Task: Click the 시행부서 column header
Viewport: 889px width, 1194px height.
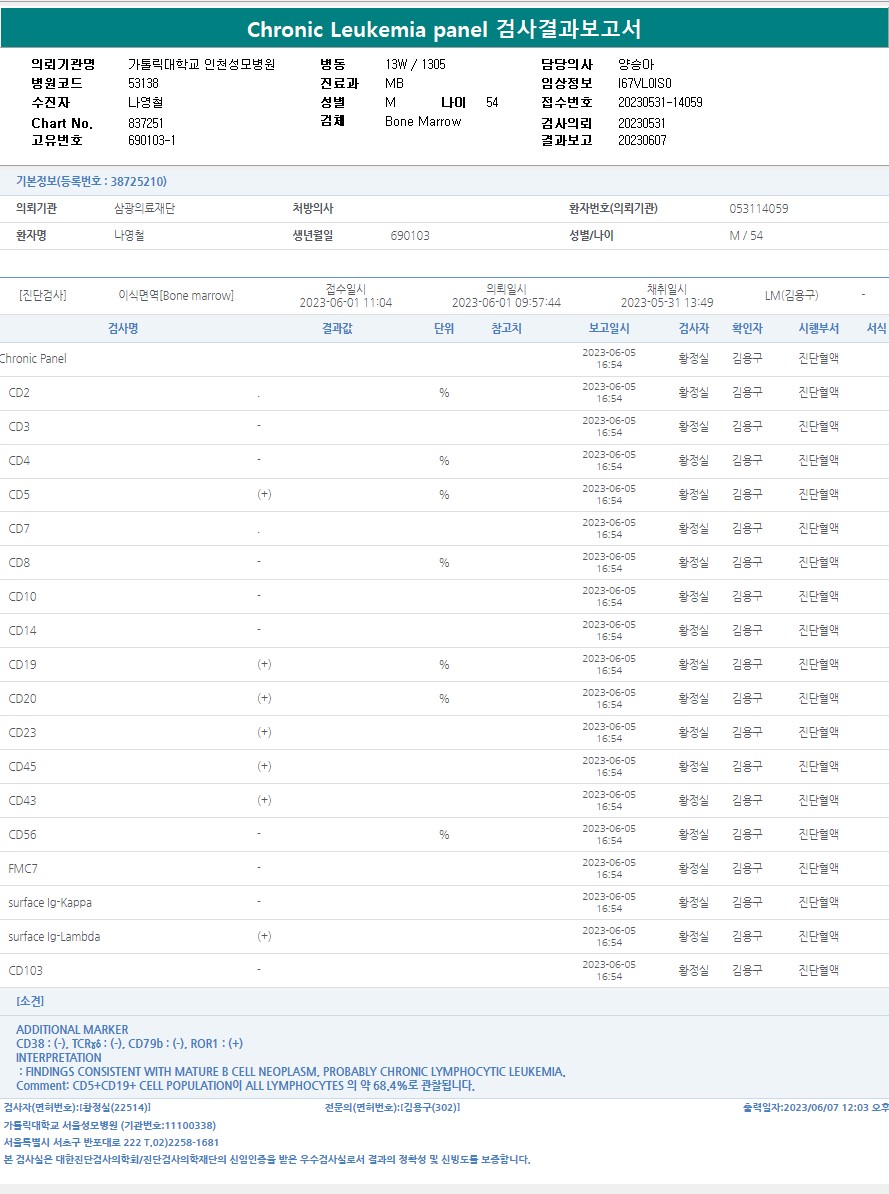Action: click(x=818, y=328)
